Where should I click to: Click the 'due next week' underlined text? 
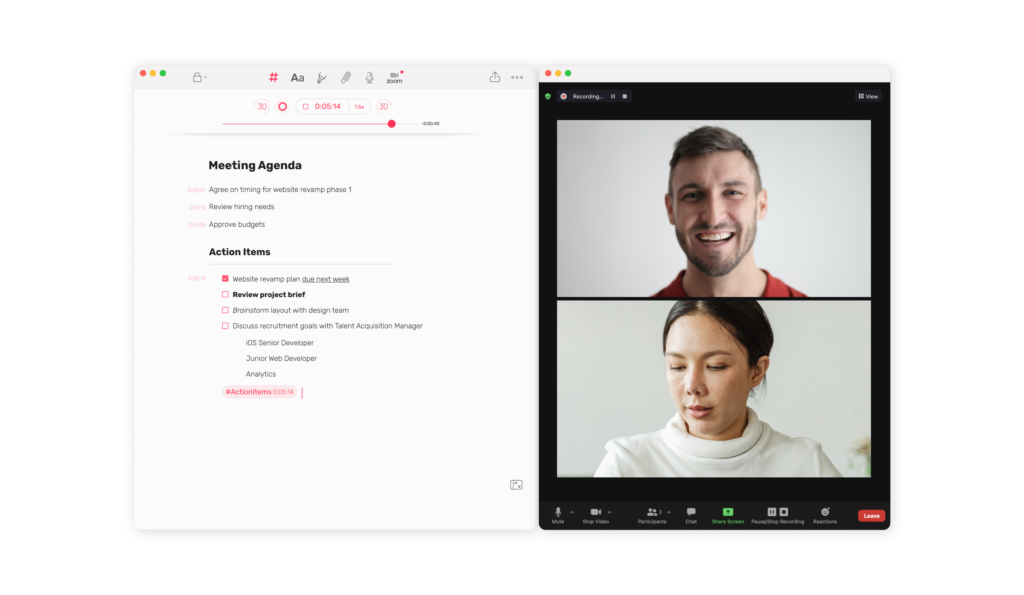[x=325, y=279]
